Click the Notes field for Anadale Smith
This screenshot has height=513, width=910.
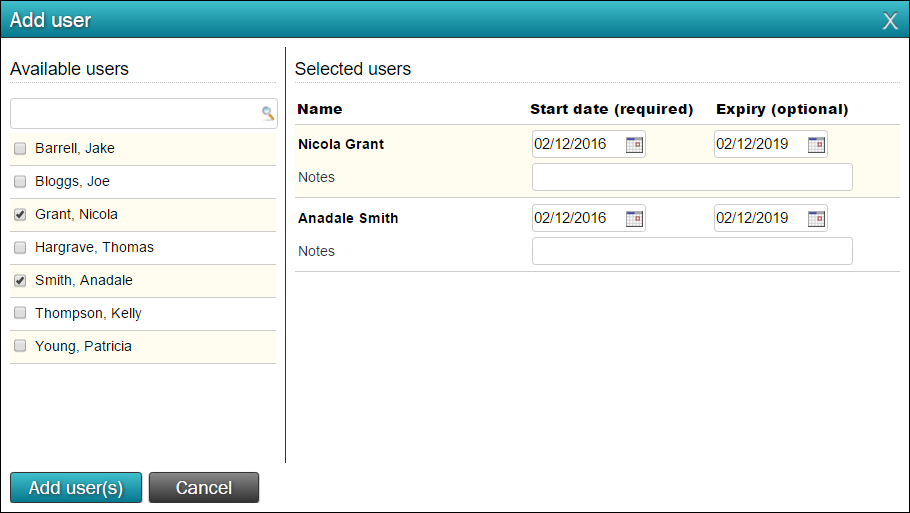692,251
